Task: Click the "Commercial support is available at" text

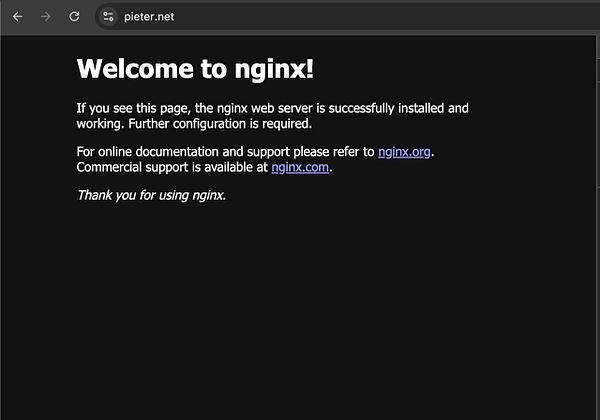Action: (x=172, y=168)
